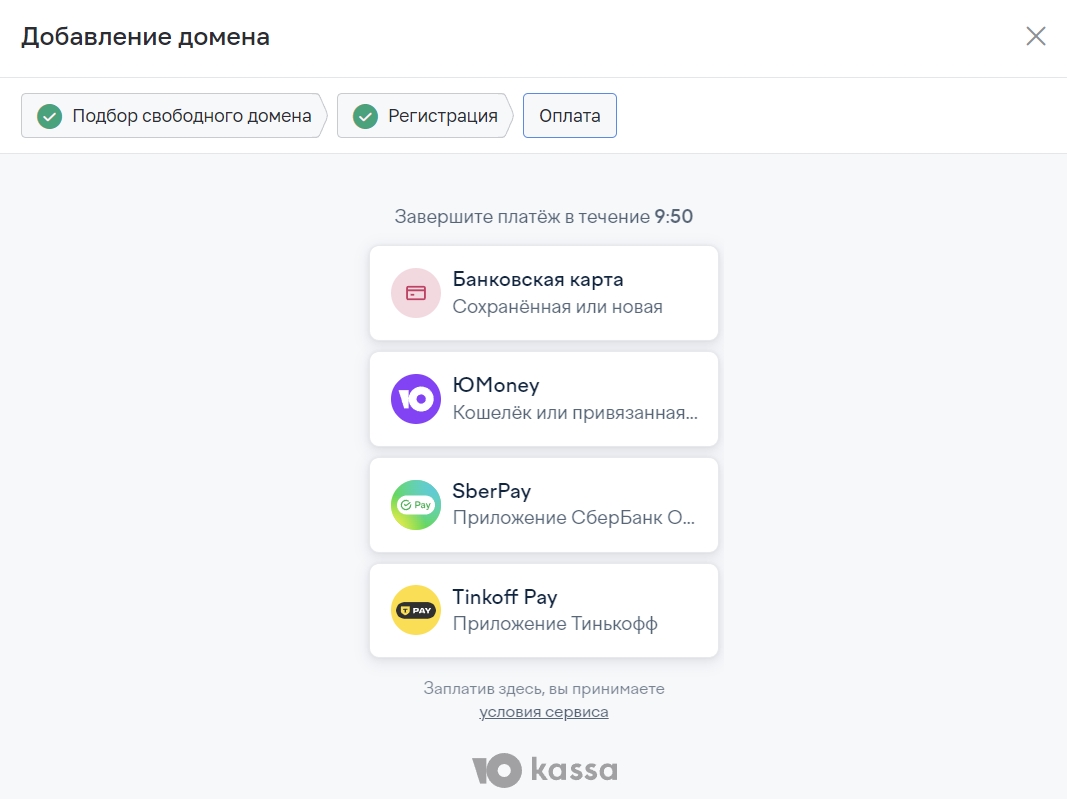Image resolution: width=1067 pixels, height=799 pixels.
Task: Click 'Приложение Тинькофф' subtitle
Action: point(555,624)
